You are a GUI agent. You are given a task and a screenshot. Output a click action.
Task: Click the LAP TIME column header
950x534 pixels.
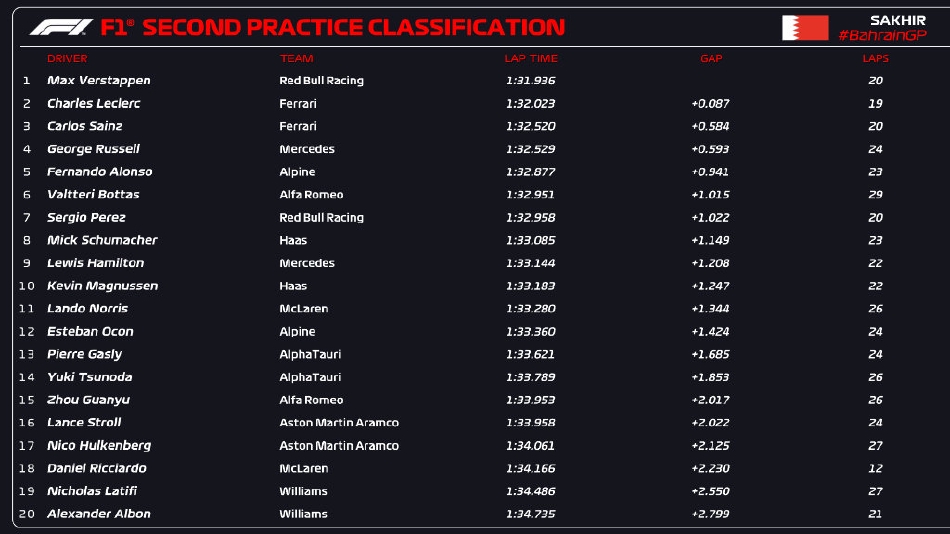[530, 59]
